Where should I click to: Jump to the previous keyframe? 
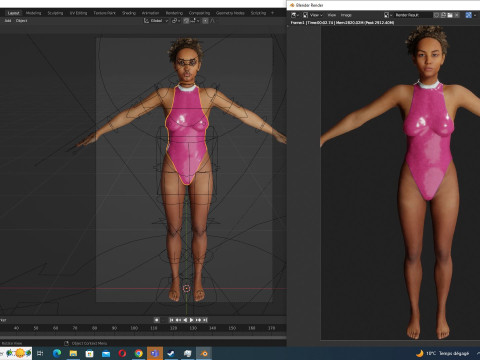(x=178, y=320)
